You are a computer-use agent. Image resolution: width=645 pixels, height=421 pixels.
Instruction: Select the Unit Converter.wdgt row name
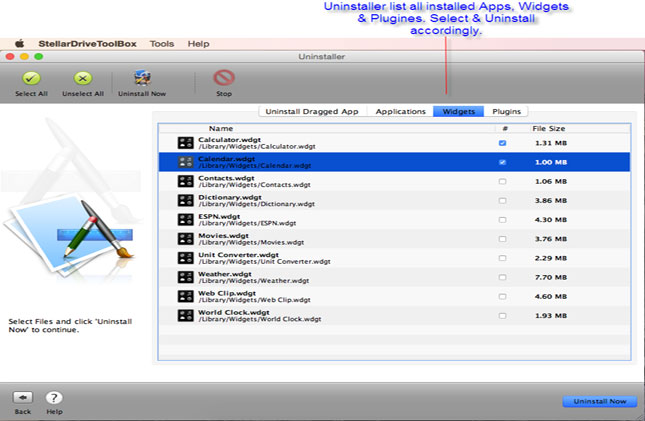239,255
